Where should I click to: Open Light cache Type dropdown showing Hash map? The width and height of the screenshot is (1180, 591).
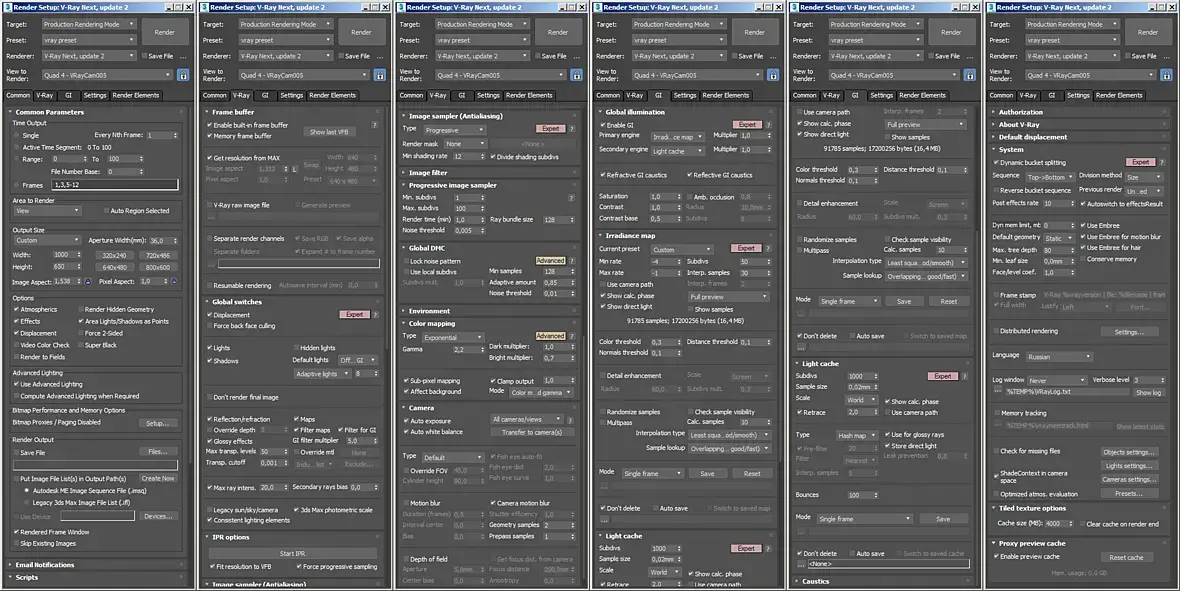[x=856, y=435]
